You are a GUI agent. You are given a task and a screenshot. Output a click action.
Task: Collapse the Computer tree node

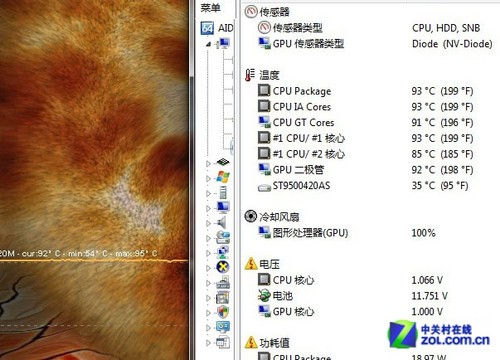click(208, 44)
